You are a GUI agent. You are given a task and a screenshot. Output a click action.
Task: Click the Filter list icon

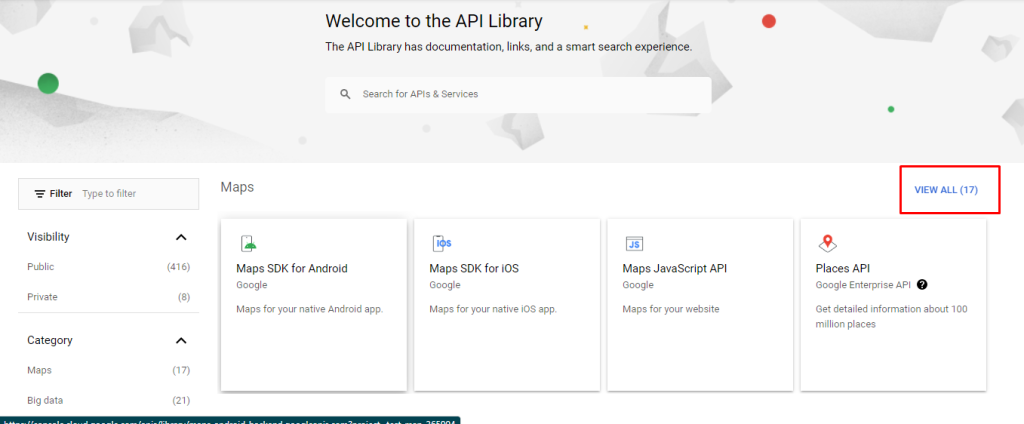coord(40,194)
